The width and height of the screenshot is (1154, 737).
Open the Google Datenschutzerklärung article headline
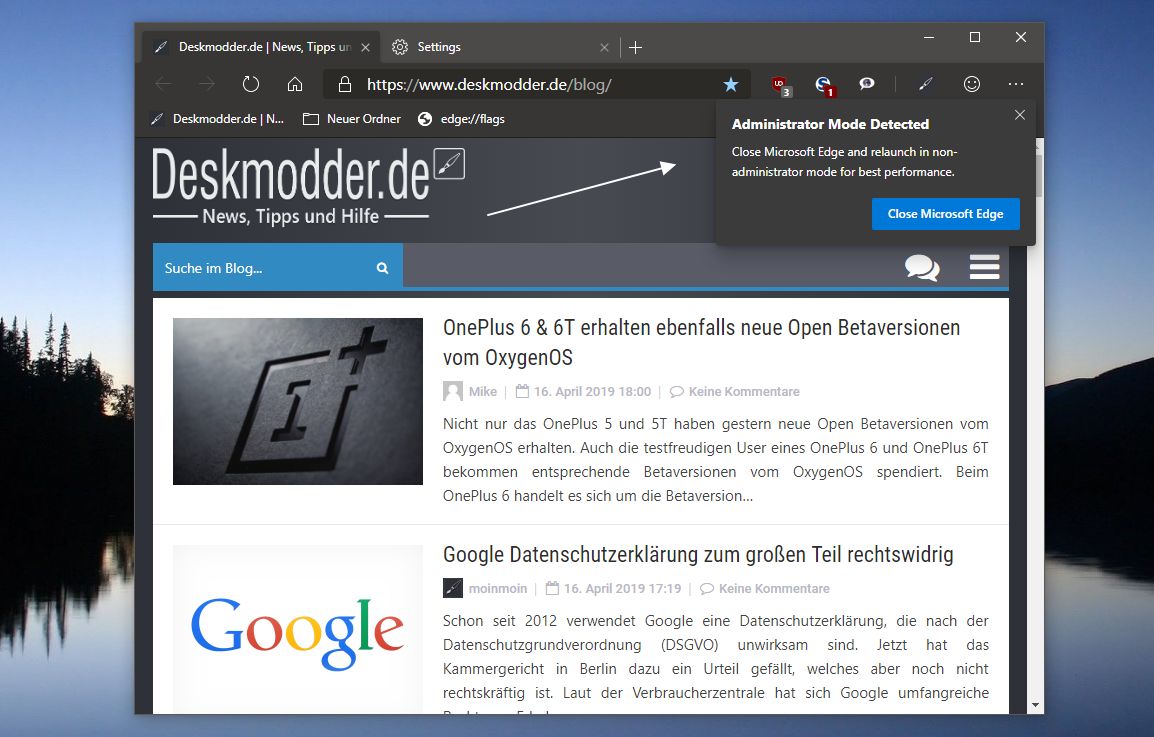(698, 554)
